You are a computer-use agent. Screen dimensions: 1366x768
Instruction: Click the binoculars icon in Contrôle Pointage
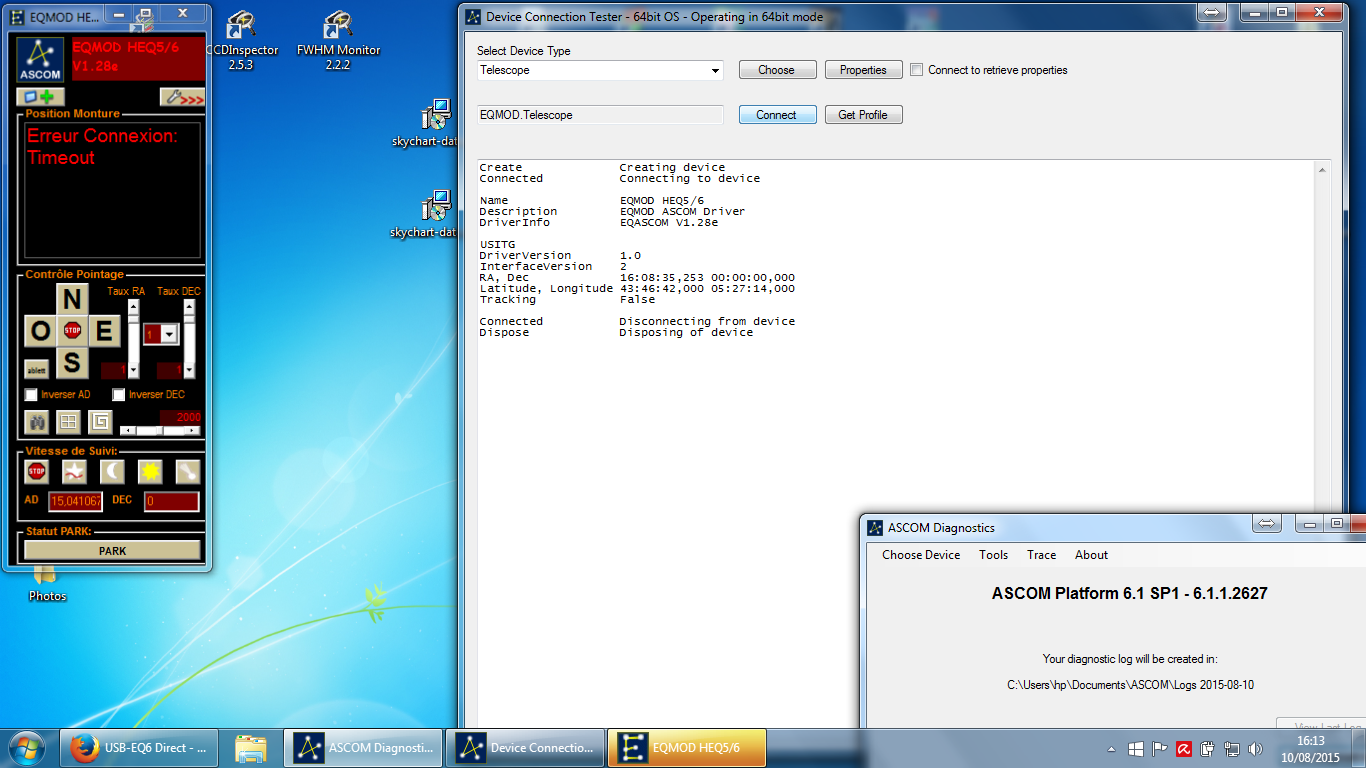pos(37,422)
